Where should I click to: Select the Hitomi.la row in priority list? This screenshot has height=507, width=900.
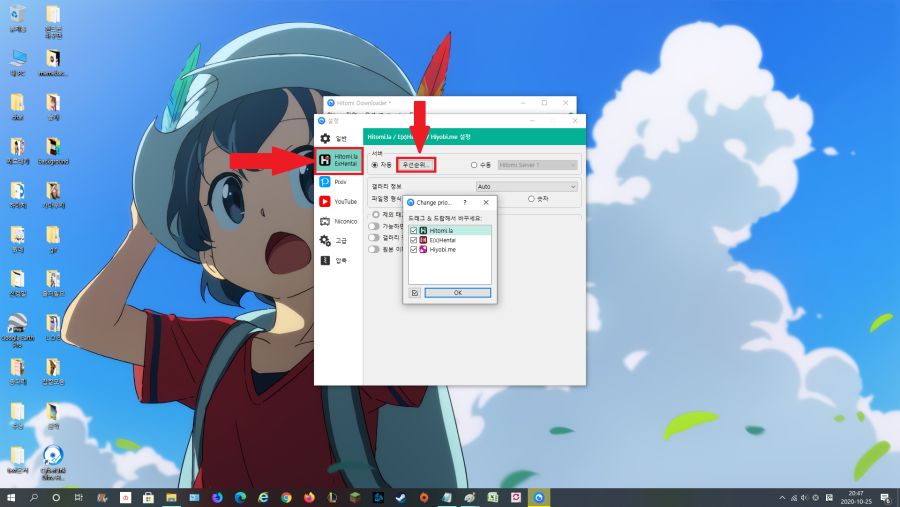click(450, 230)
